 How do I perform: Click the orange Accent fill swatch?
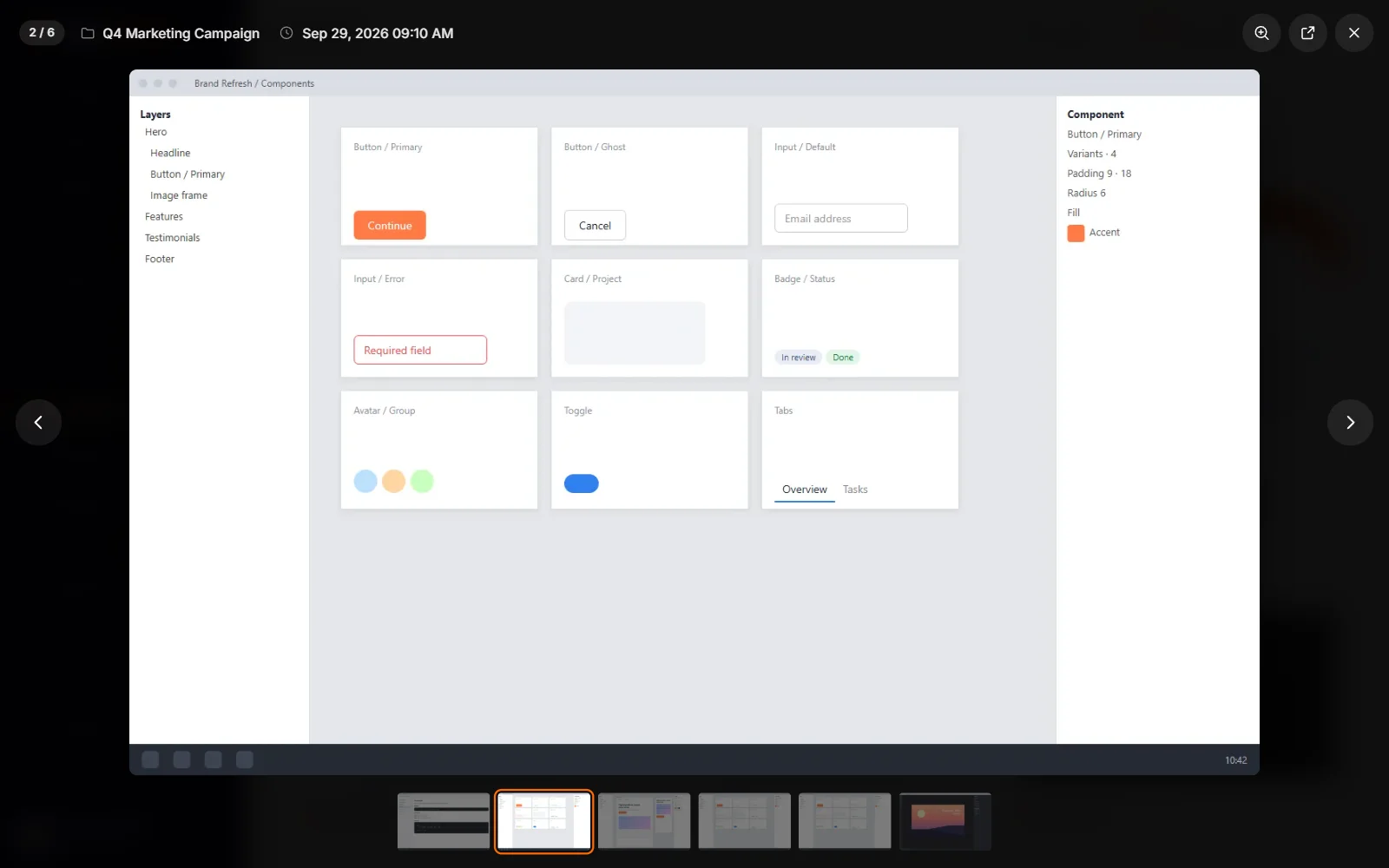click(x=1076, y=233)
